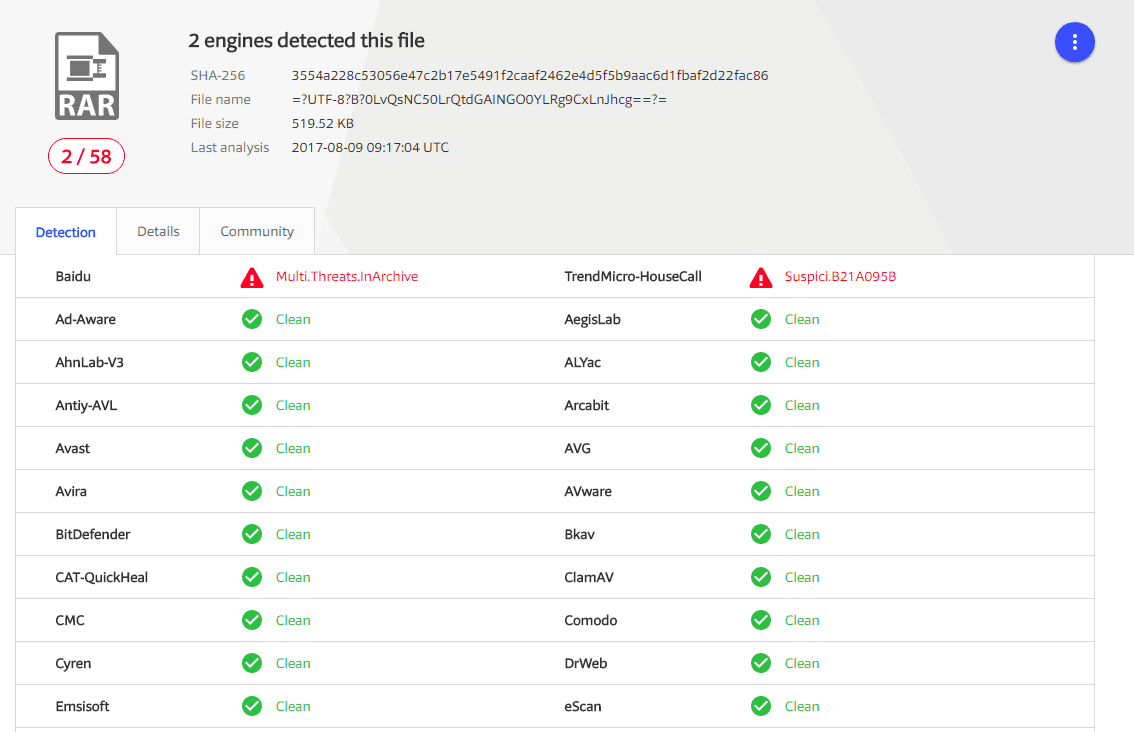Click Baidu's red warning triangle icon
Viewport: 1134px width, 732px height.
252,277
